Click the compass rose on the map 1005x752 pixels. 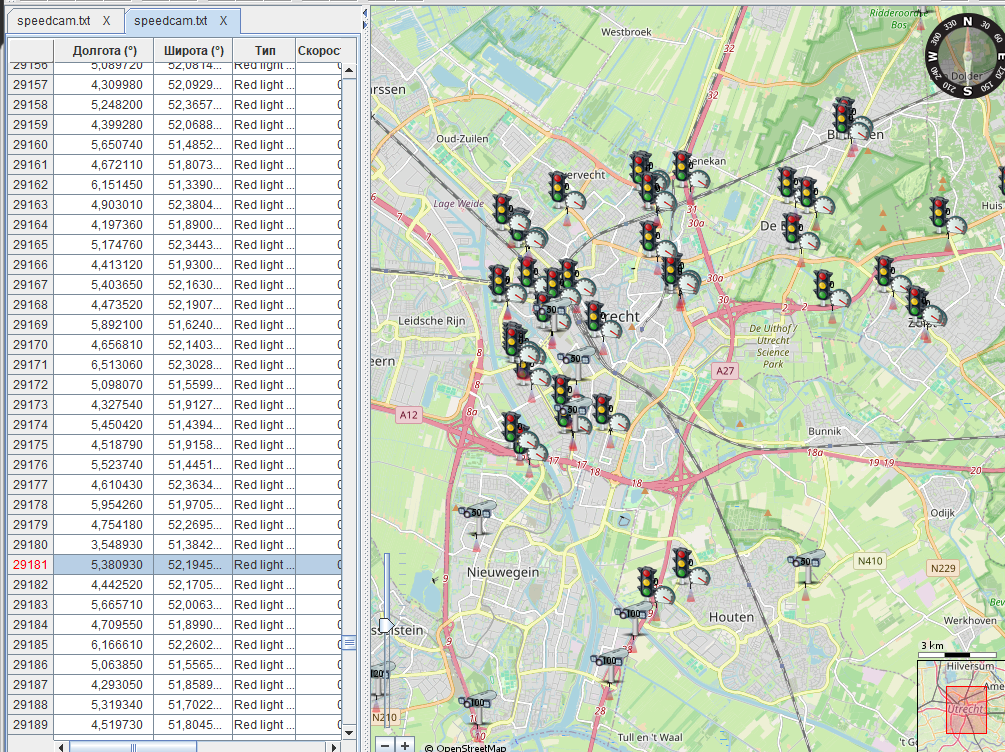pyautogui.click(x=966, y=56)
